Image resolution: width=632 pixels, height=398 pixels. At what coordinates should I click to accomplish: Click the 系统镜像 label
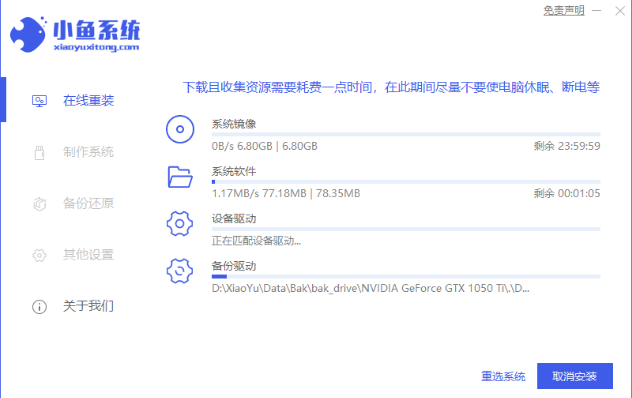(x=234, y=124)
